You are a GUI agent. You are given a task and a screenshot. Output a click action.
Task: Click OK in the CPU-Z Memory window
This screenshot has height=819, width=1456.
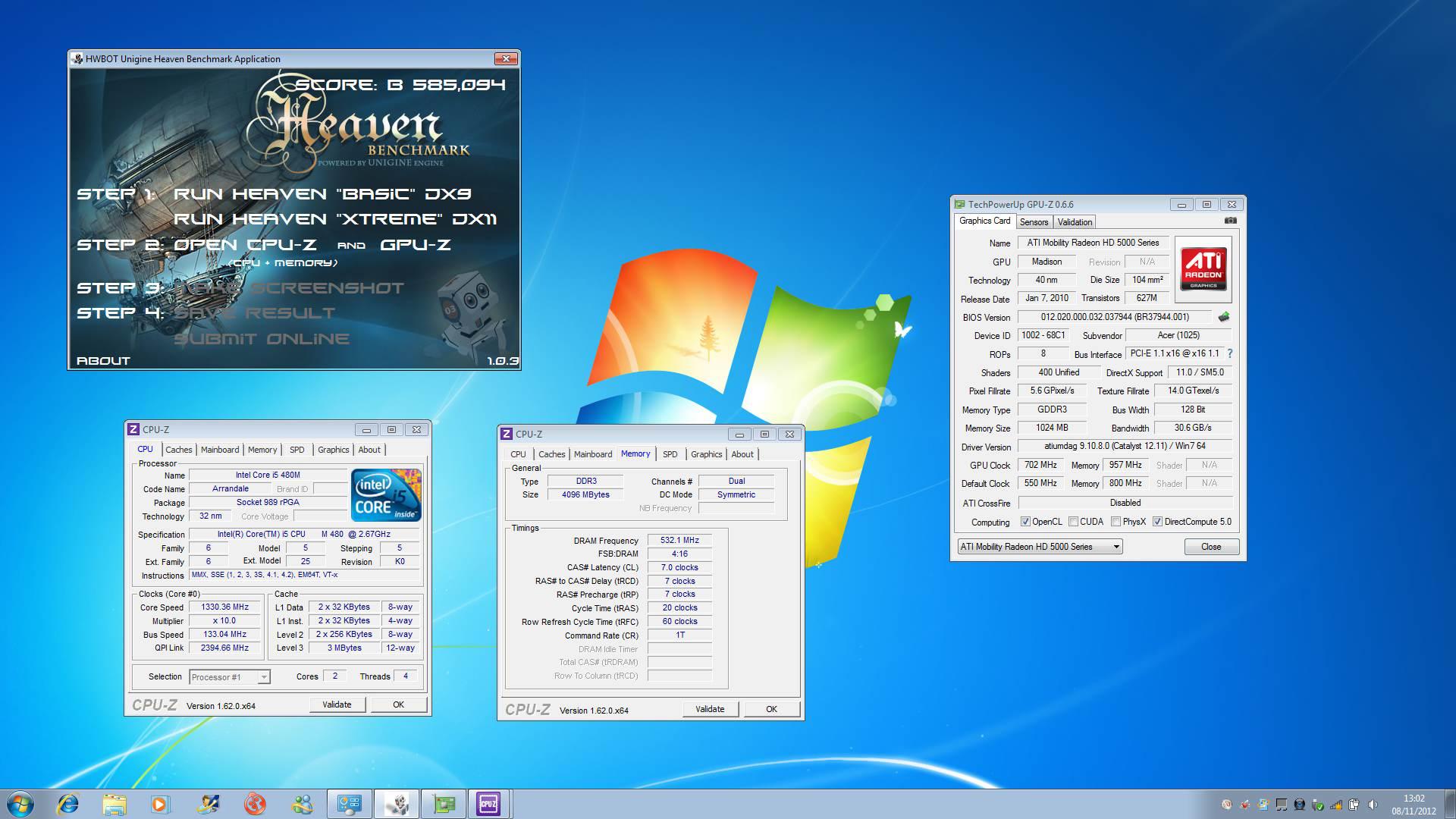click(771, 709)
